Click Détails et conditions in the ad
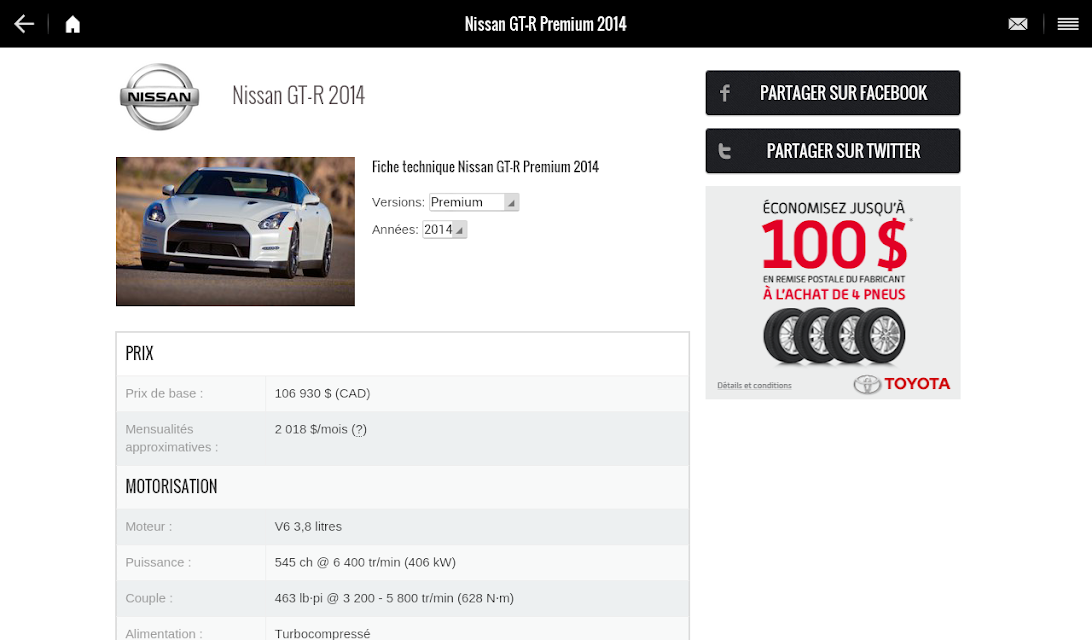This screenshot has width=1092, height=640. [x=754, y=385]
